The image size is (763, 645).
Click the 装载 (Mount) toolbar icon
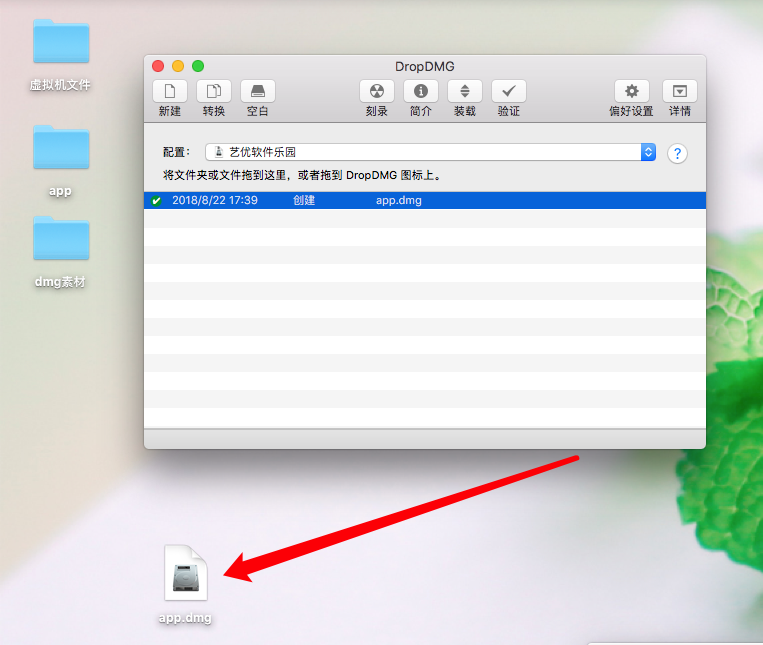(x=465, y=91)
